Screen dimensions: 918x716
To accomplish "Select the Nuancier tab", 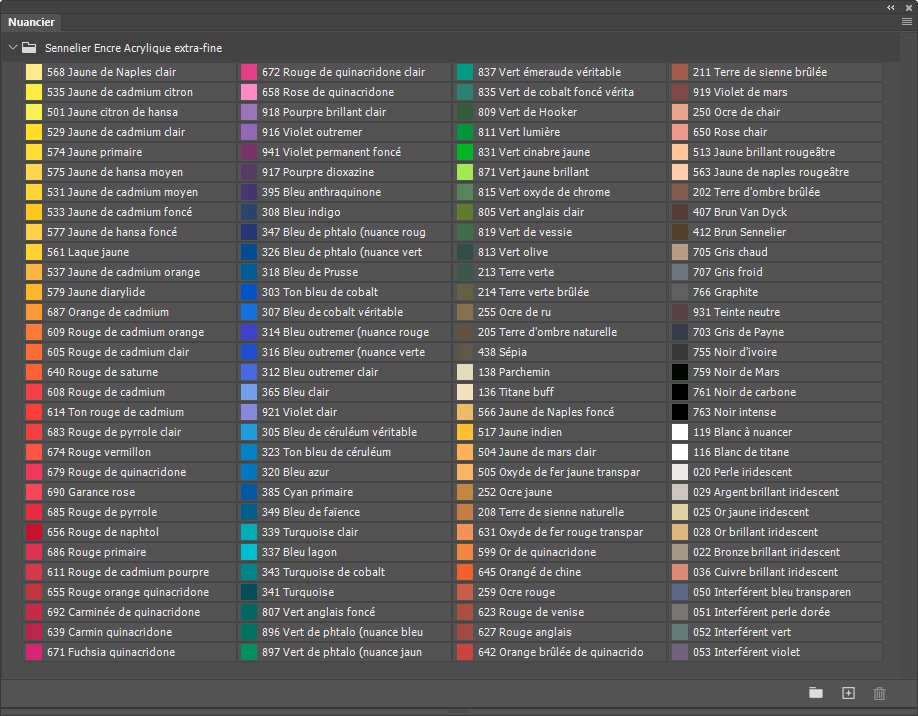I will [x=31, y=22].
